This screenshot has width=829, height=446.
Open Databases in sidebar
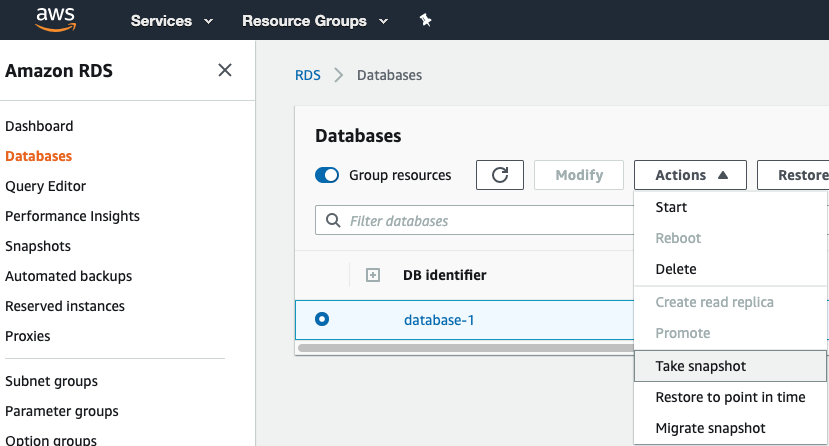38,156
